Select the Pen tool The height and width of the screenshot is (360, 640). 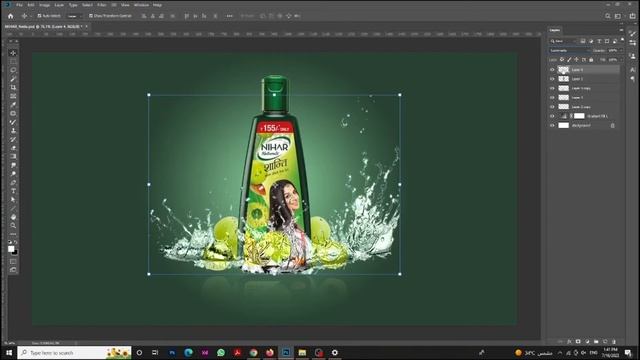13,182
